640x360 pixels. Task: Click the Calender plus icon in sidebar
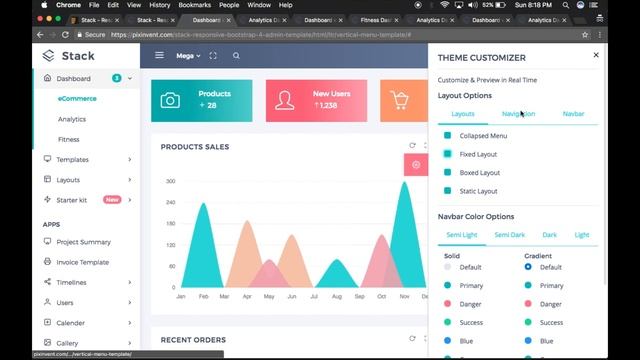click(x=47, y=322)
